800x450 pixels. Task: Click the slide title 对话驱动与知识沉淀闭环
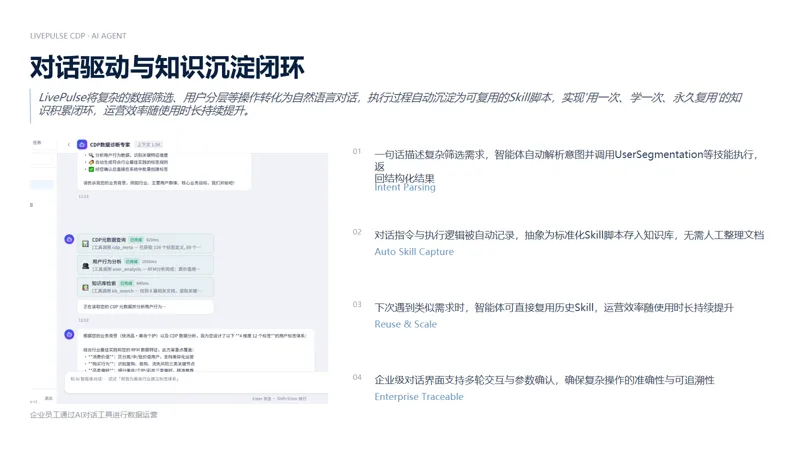click(x=167, y=67)
